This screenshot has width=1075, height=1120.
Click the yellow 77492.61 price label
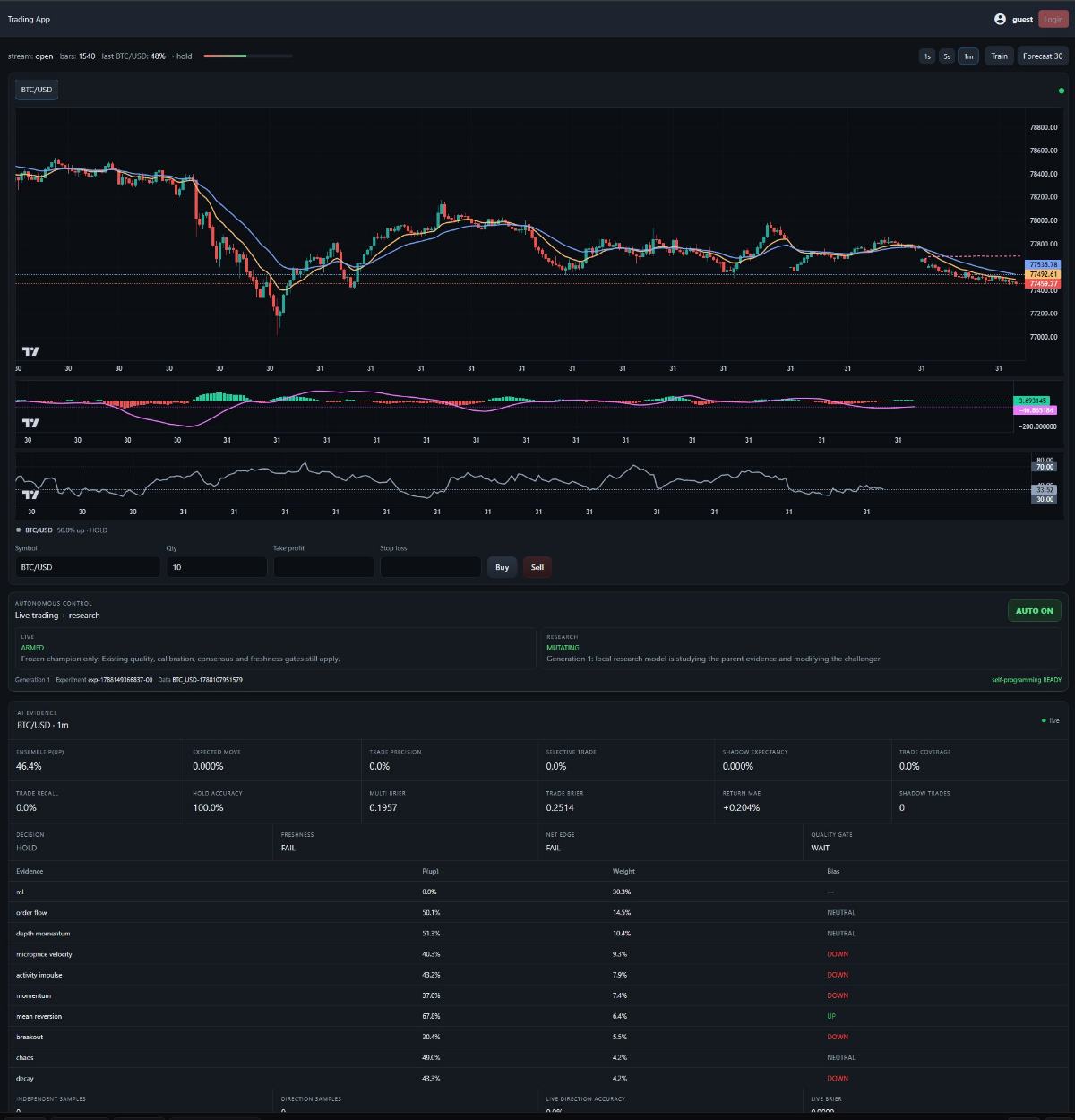(1044, 274)
